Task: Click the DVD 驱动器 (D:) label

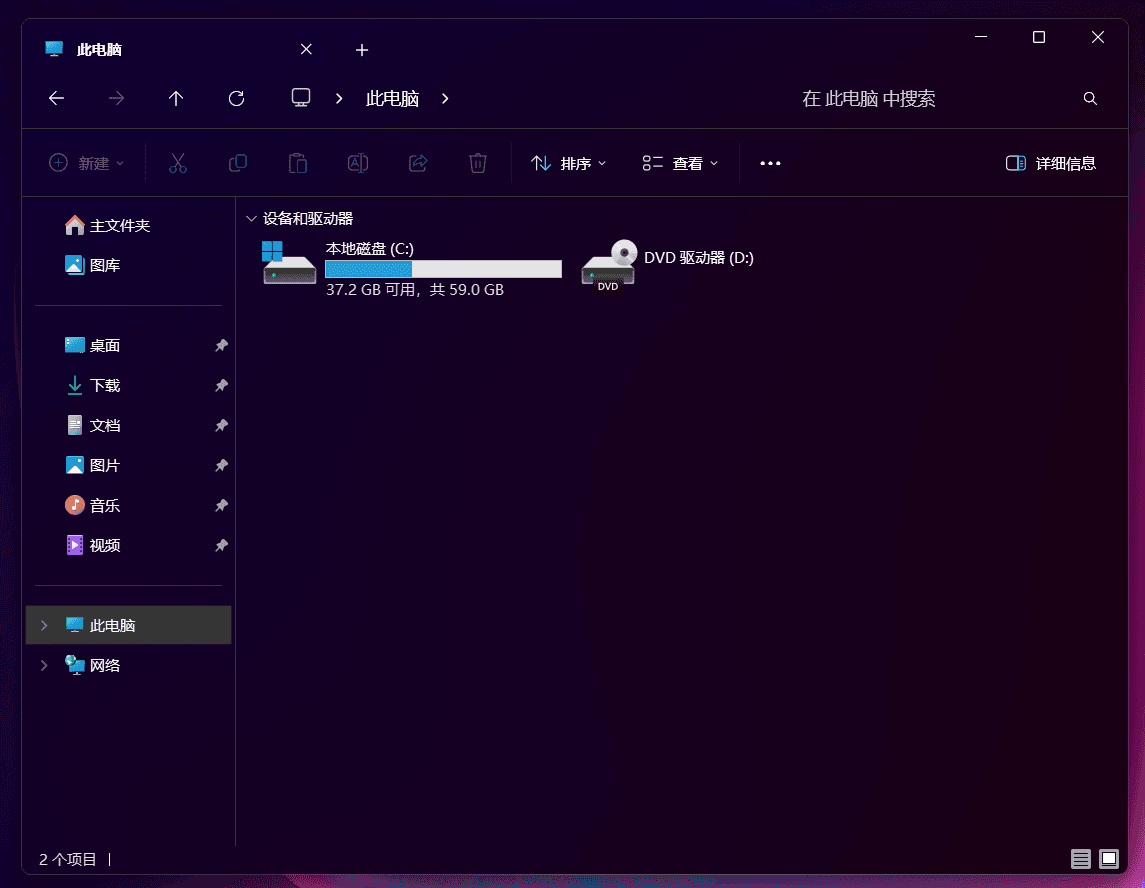Action: point(699,258)
